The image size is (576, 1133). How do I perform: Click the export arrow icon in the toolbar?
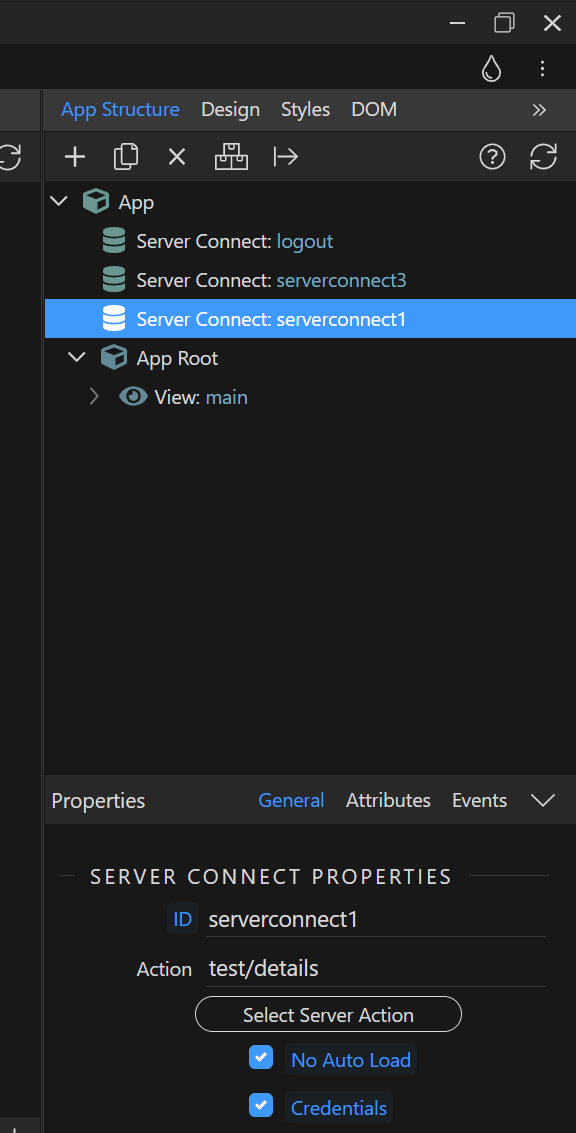[285, 156]
